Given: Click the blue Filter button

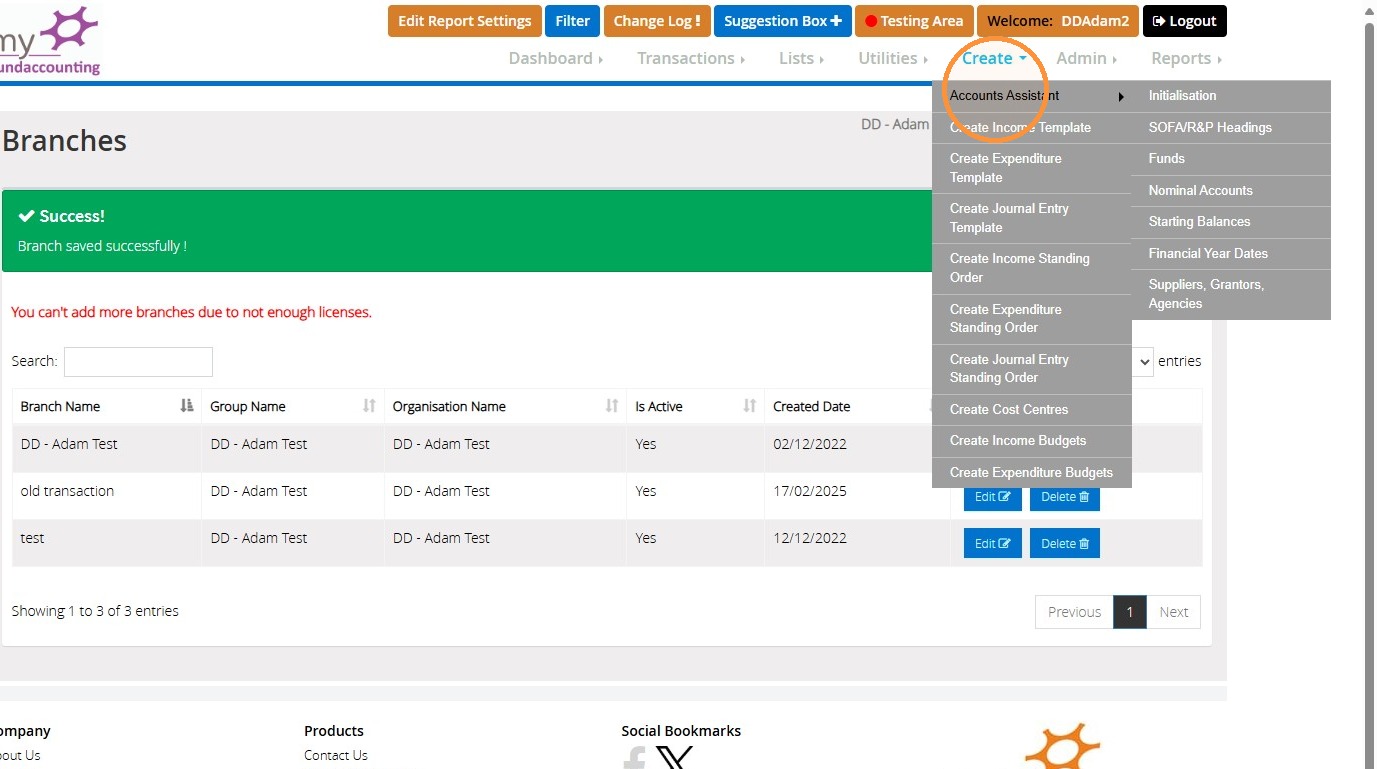Looking at the screenshot, I should pos(573,21).
